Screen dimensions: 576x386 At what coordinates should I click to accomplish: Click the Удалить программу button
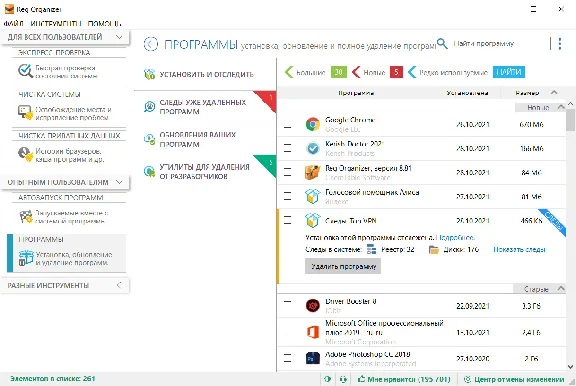[x=343, y=266]
